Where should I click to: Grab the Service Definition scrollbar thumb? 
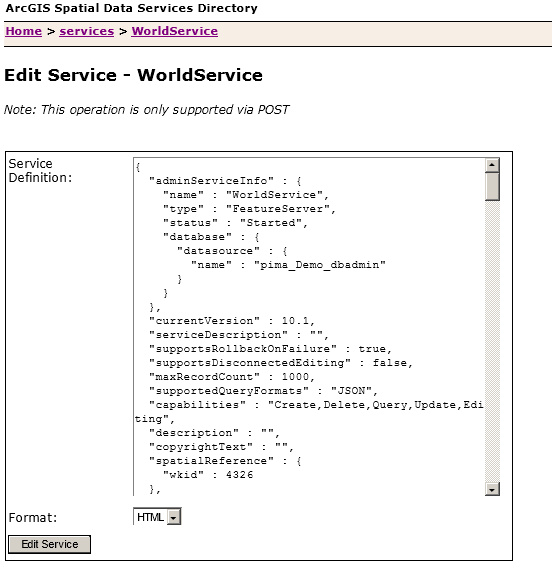point(492,186)
